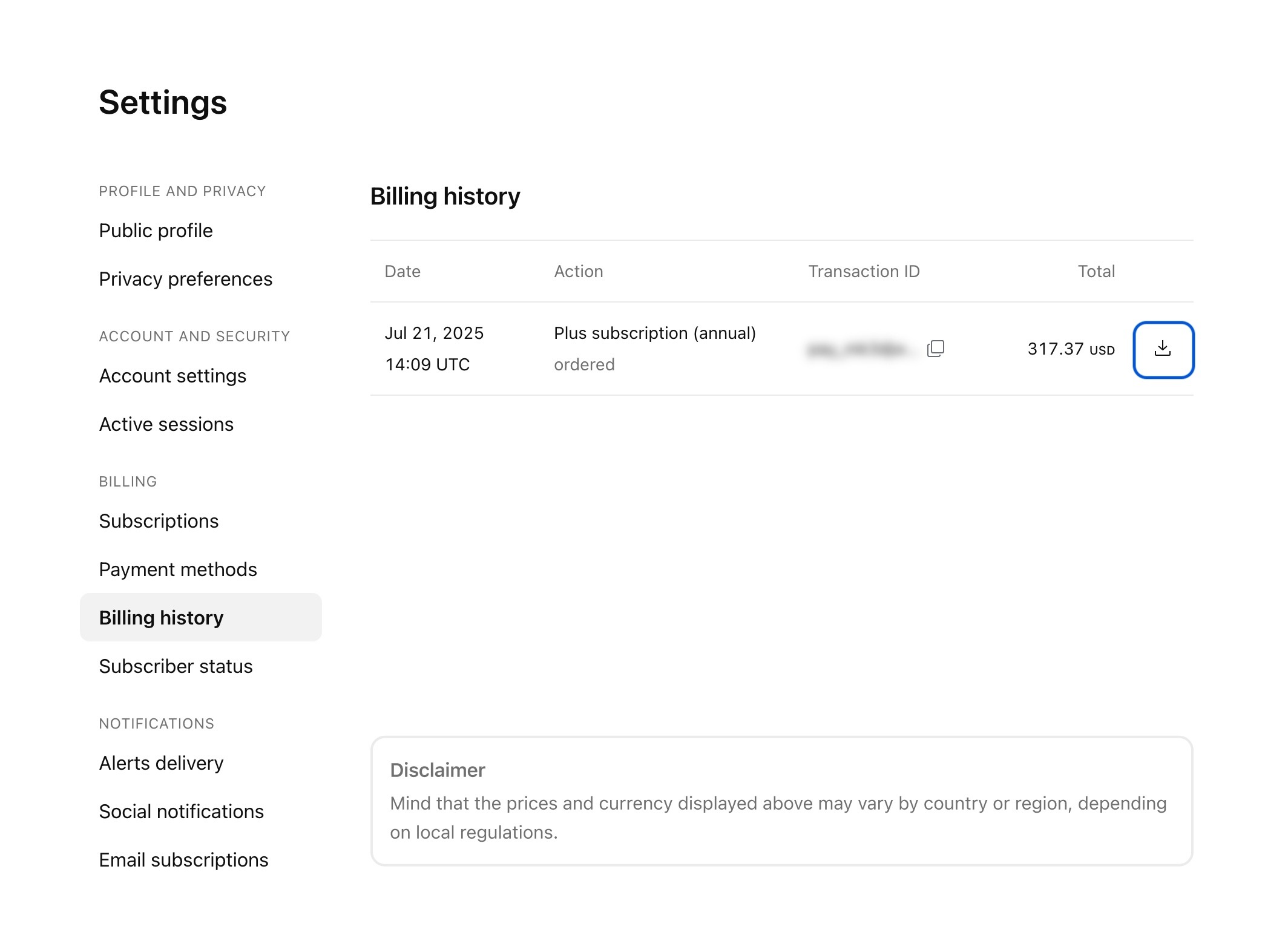Go to Privacy preferences
Viewport: 1288px width, 944px height.
pyautogui.click(x=185, y=279)
